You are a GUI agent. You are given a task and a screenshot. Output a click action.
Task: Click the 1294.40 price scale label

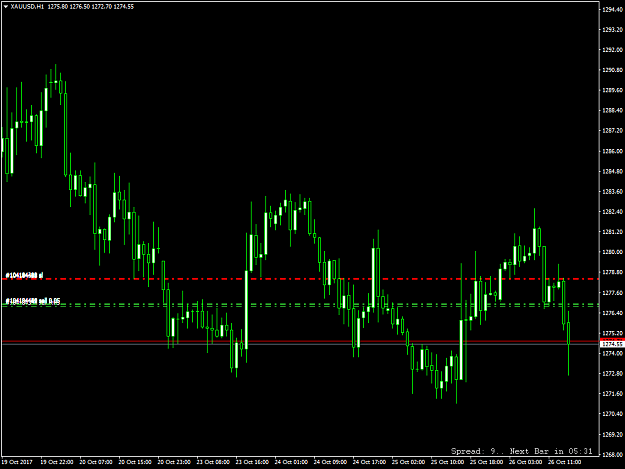coord(613,9)
